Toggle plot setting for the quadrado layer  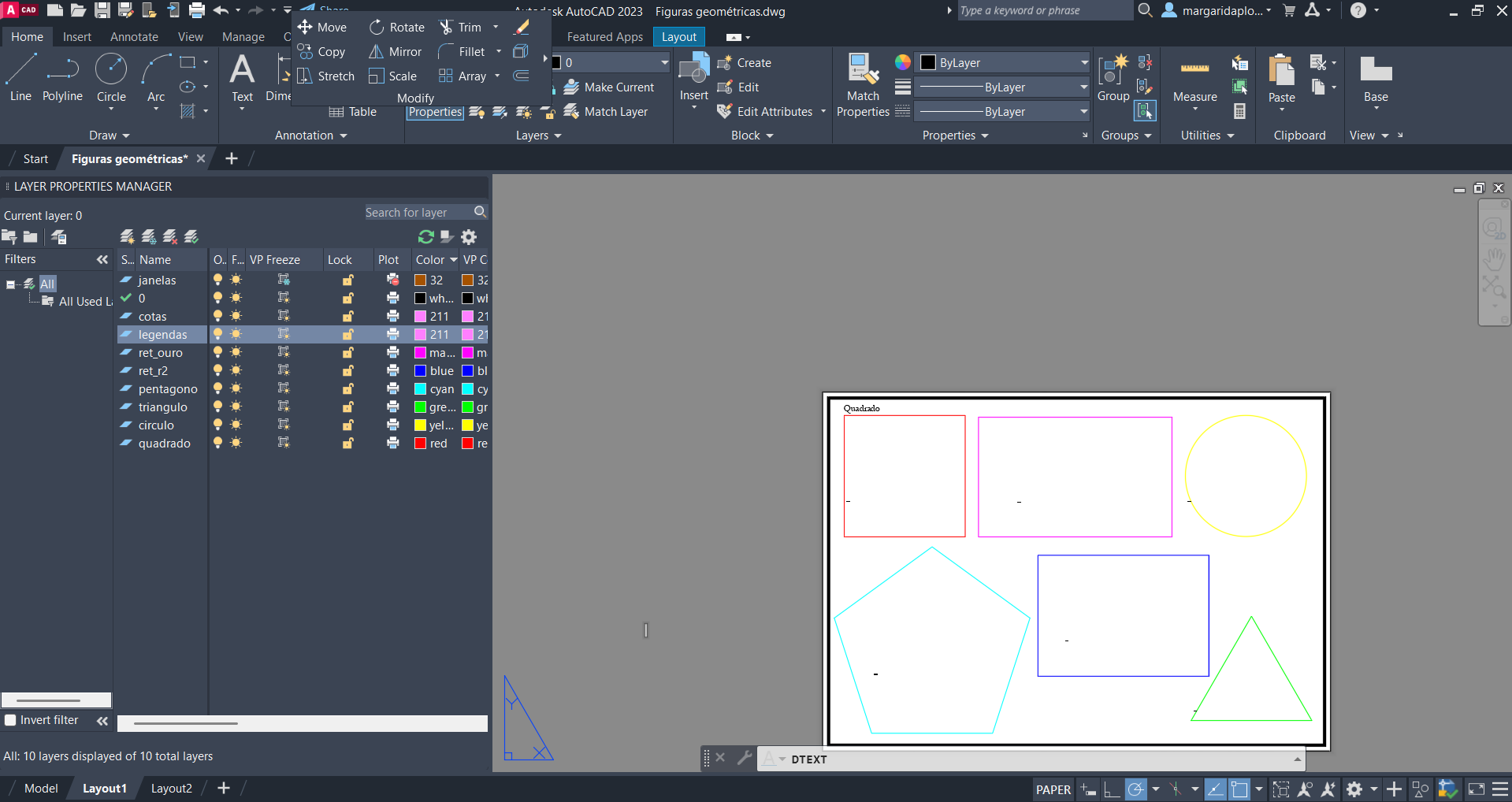point(392,444)
